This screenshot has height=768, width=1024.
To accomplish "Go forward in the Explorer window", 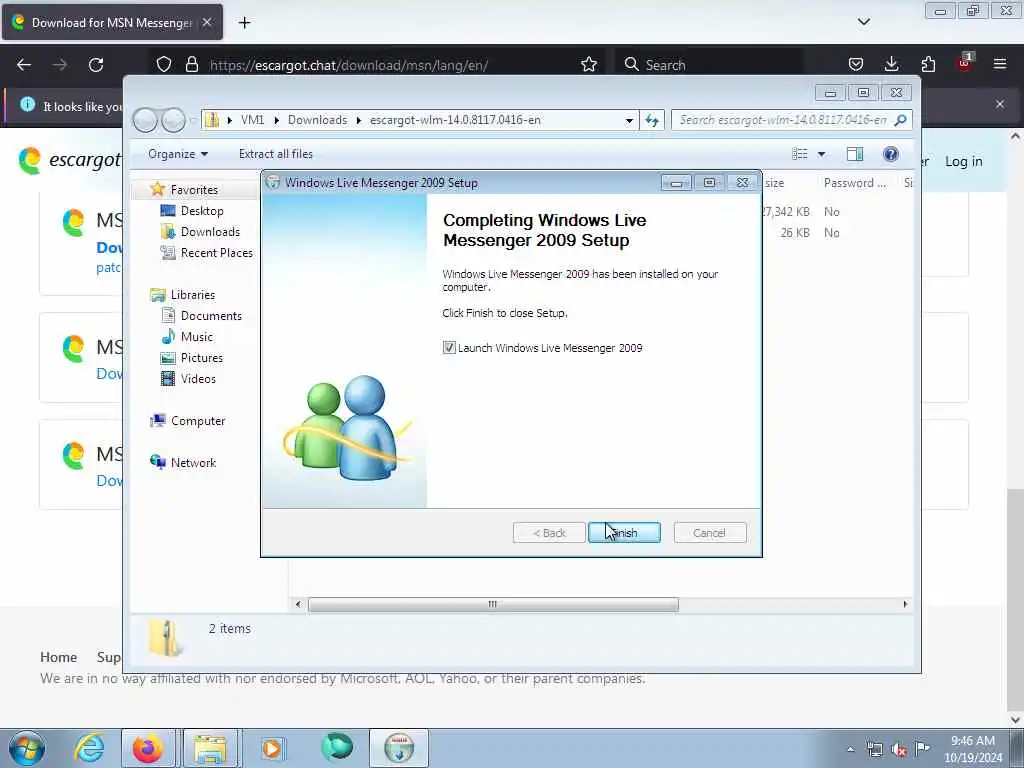I will coord(173,120).
